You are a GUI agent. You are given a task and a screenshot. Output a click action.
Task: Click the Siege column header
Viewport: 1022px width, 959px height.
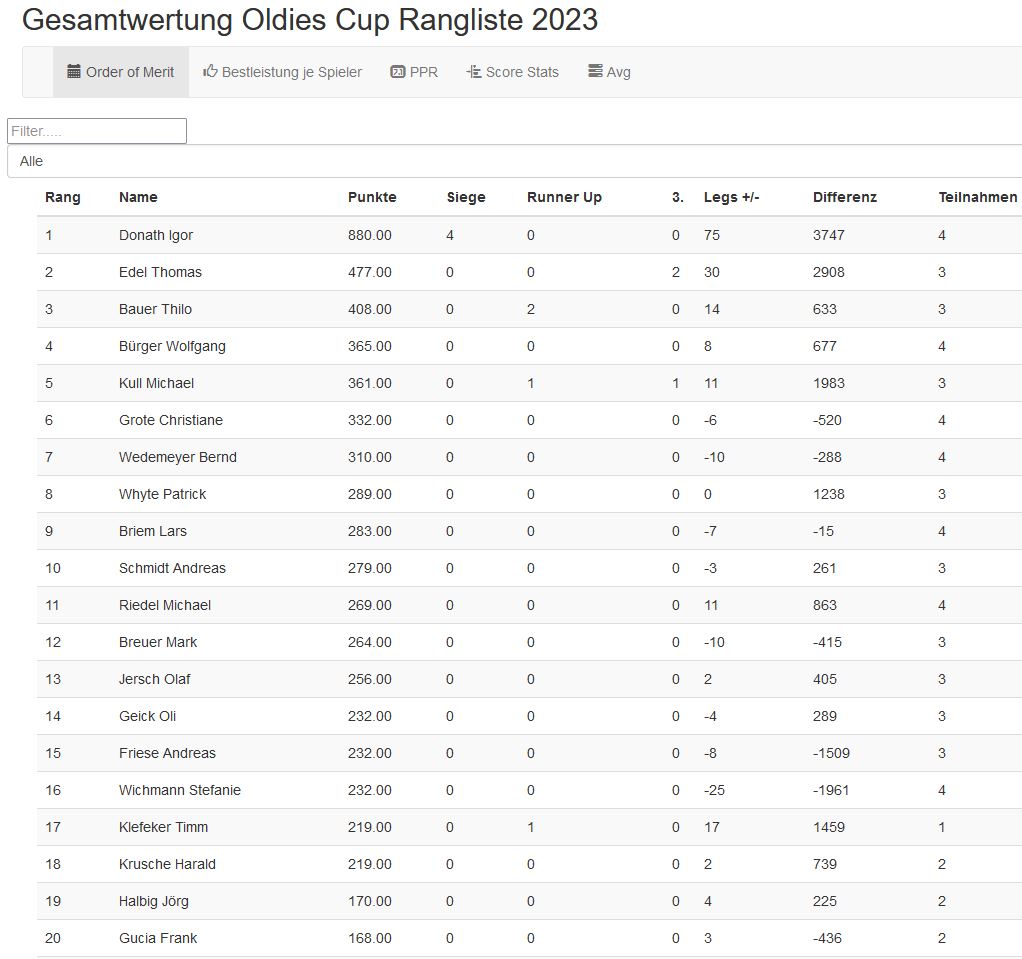466,197
